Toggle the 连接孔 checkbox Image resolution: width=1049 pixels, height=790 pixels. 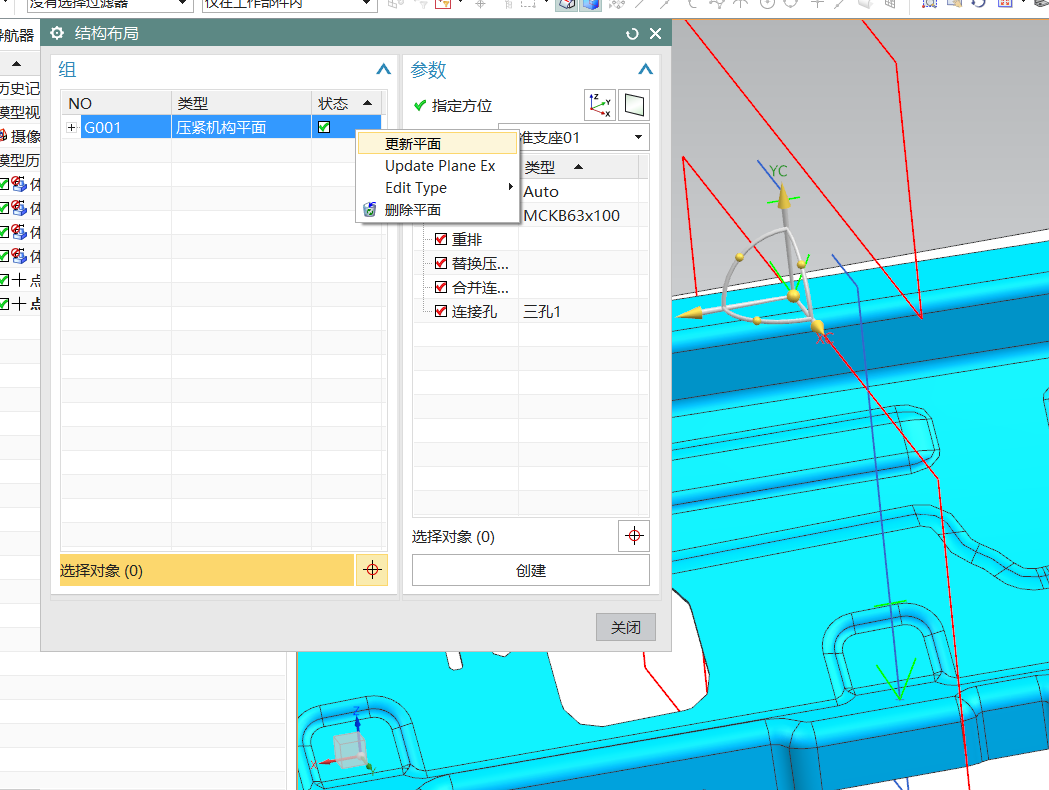coord(441,311)
